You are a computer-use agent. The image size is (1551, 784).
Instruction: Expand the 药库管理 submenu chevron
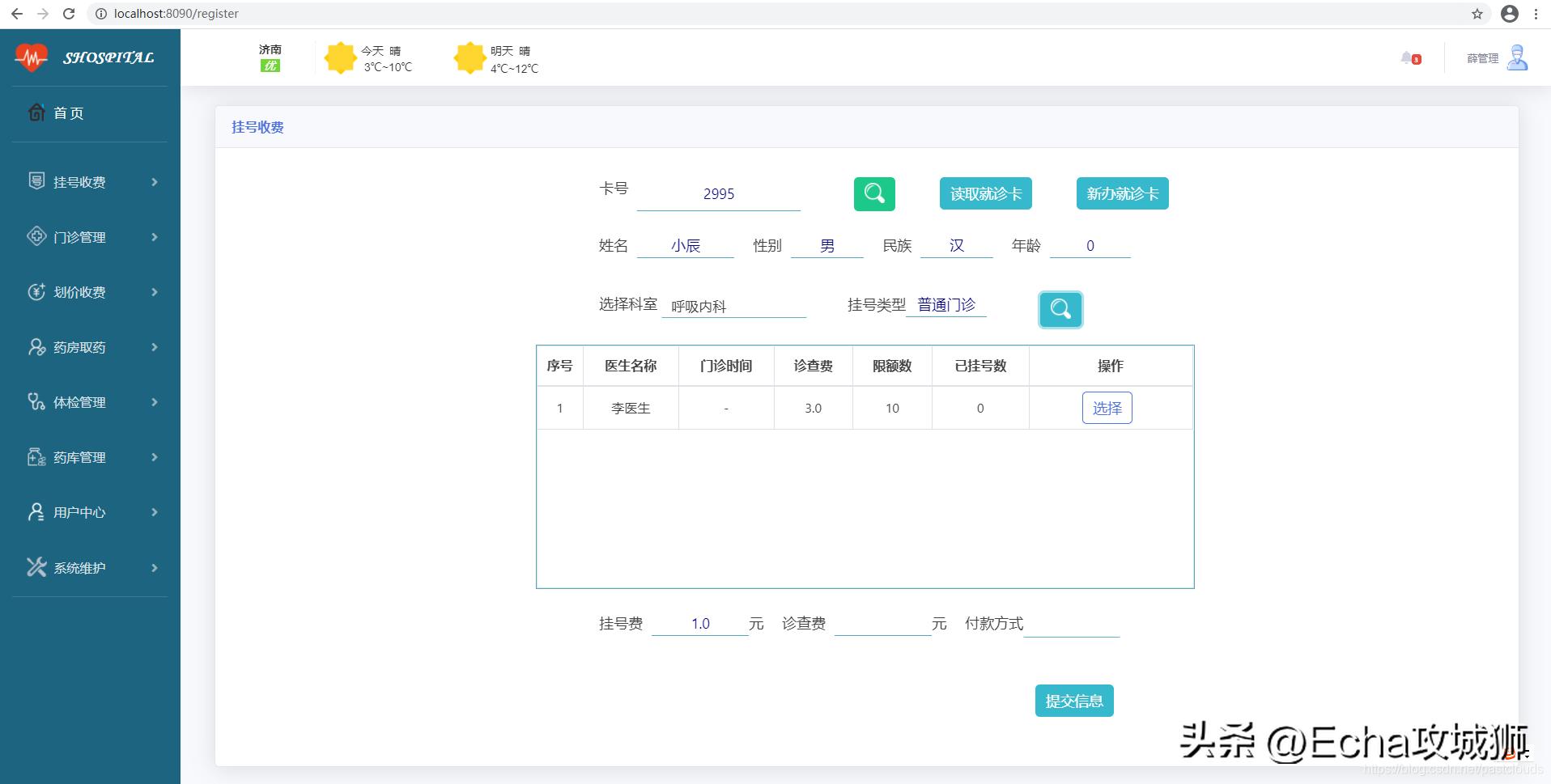point(154,457)
